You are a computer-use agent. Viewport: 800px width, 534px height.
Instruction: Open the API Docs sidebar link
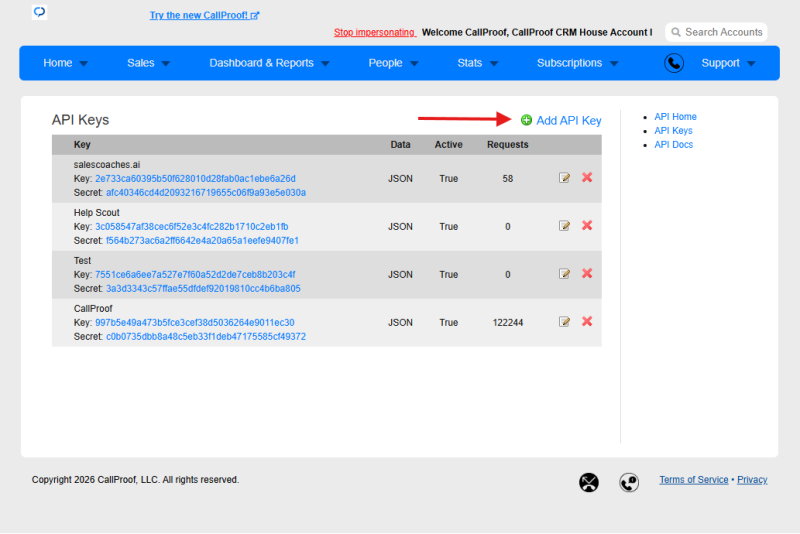[673, 144]
